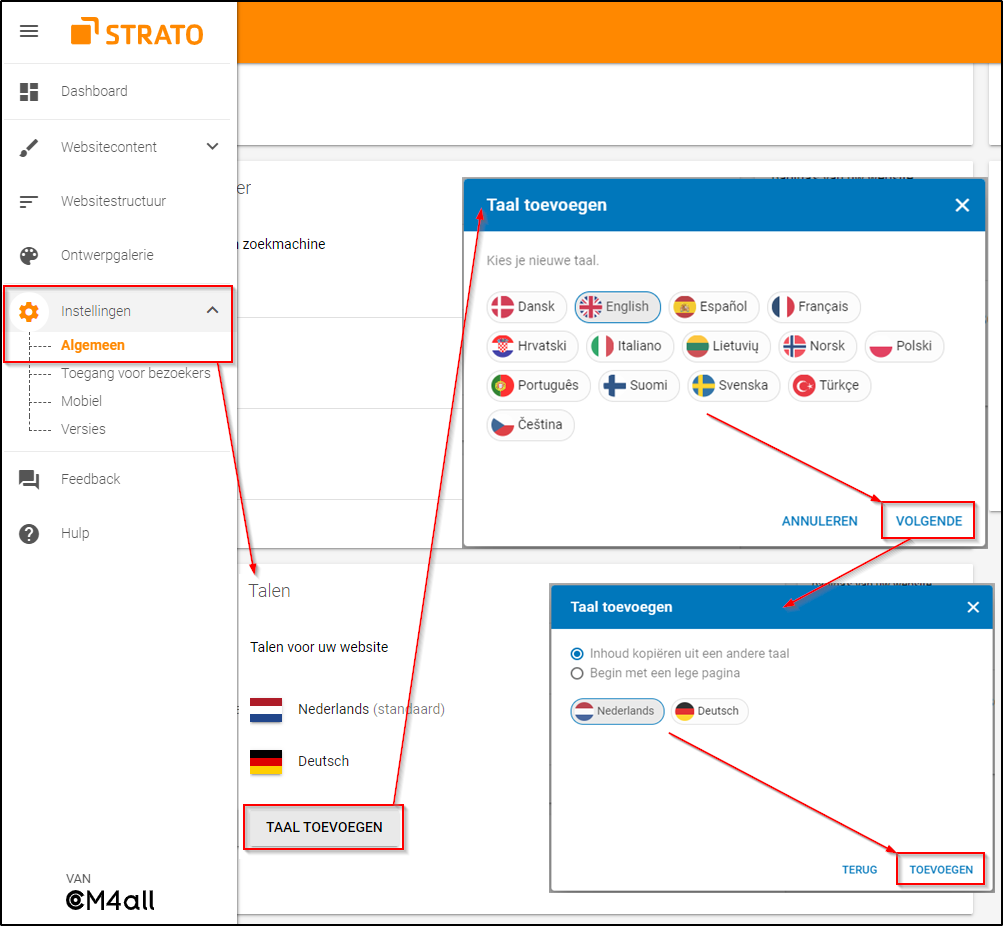Screen dimensions: 1003x926
Task: Click the Websitestructuur lines icon
Action: (29, 202)
